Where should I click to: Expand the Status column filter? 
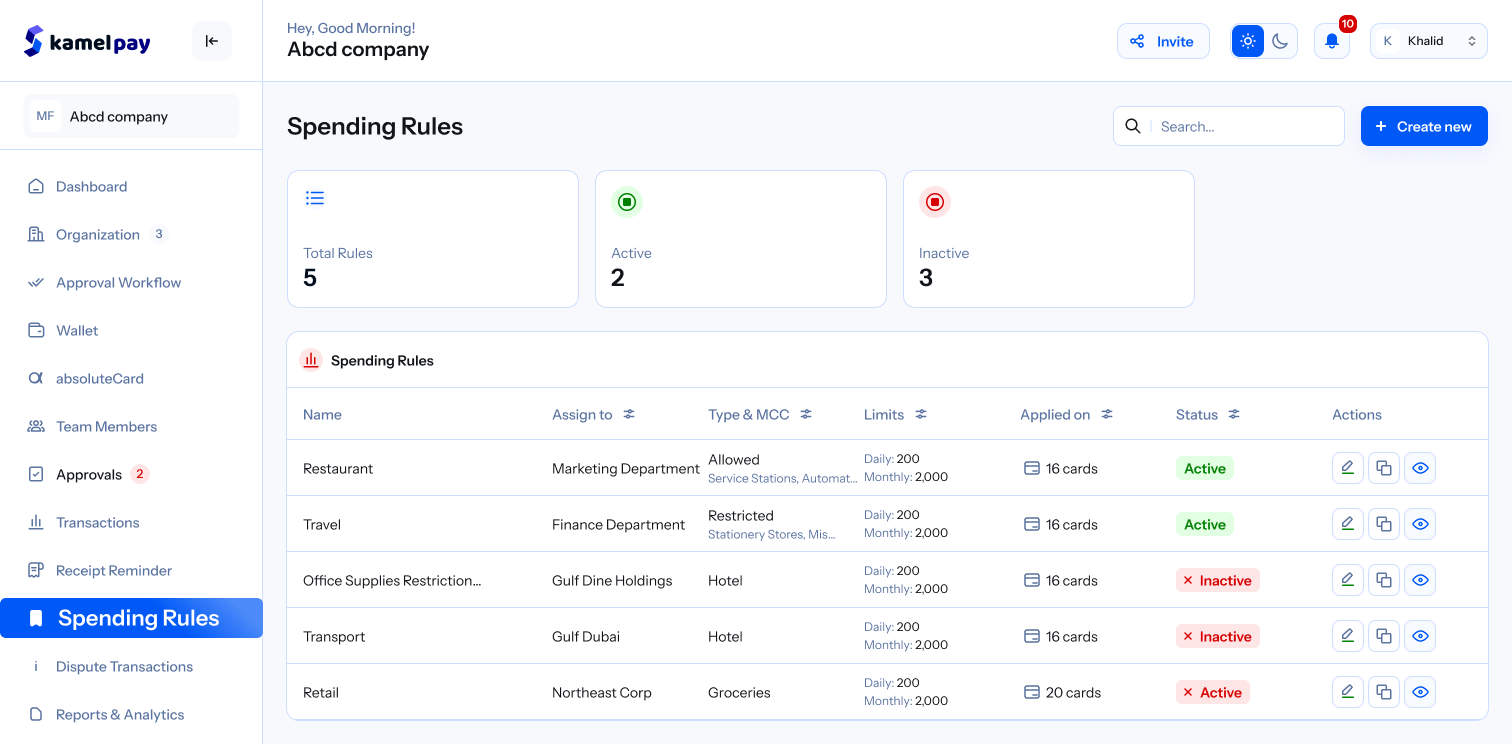tap(1234, 414)
